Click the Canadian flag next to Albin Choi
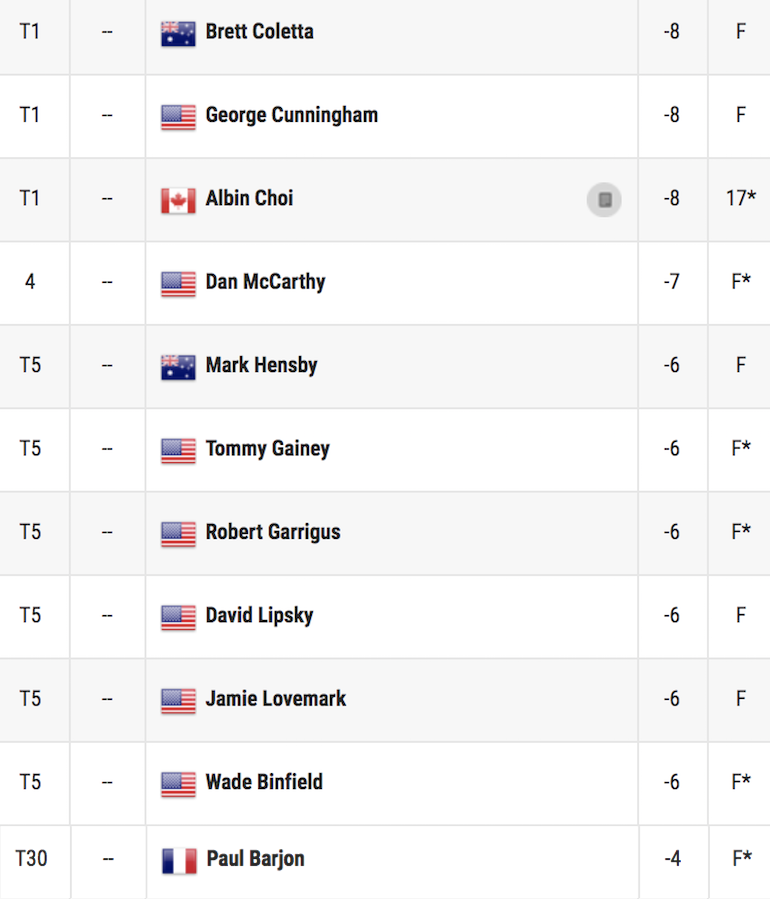 point(178,200)
